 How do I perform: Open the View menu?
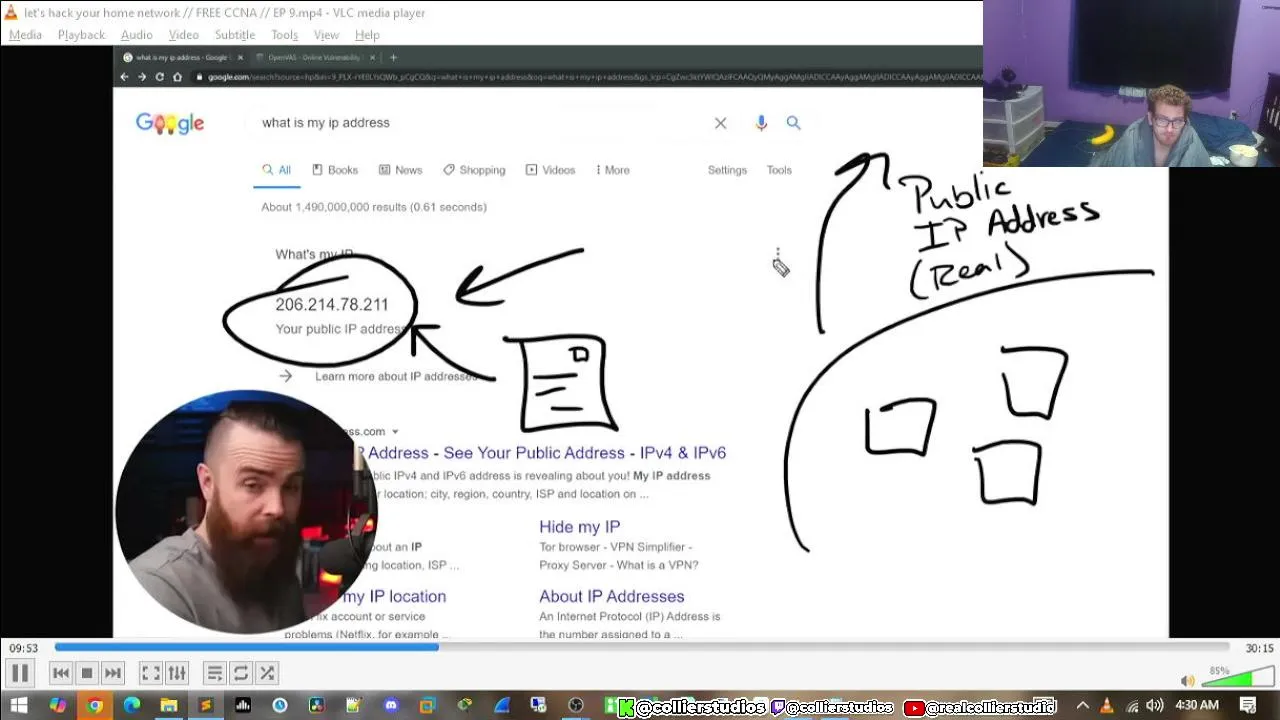(x=326, y=34)
